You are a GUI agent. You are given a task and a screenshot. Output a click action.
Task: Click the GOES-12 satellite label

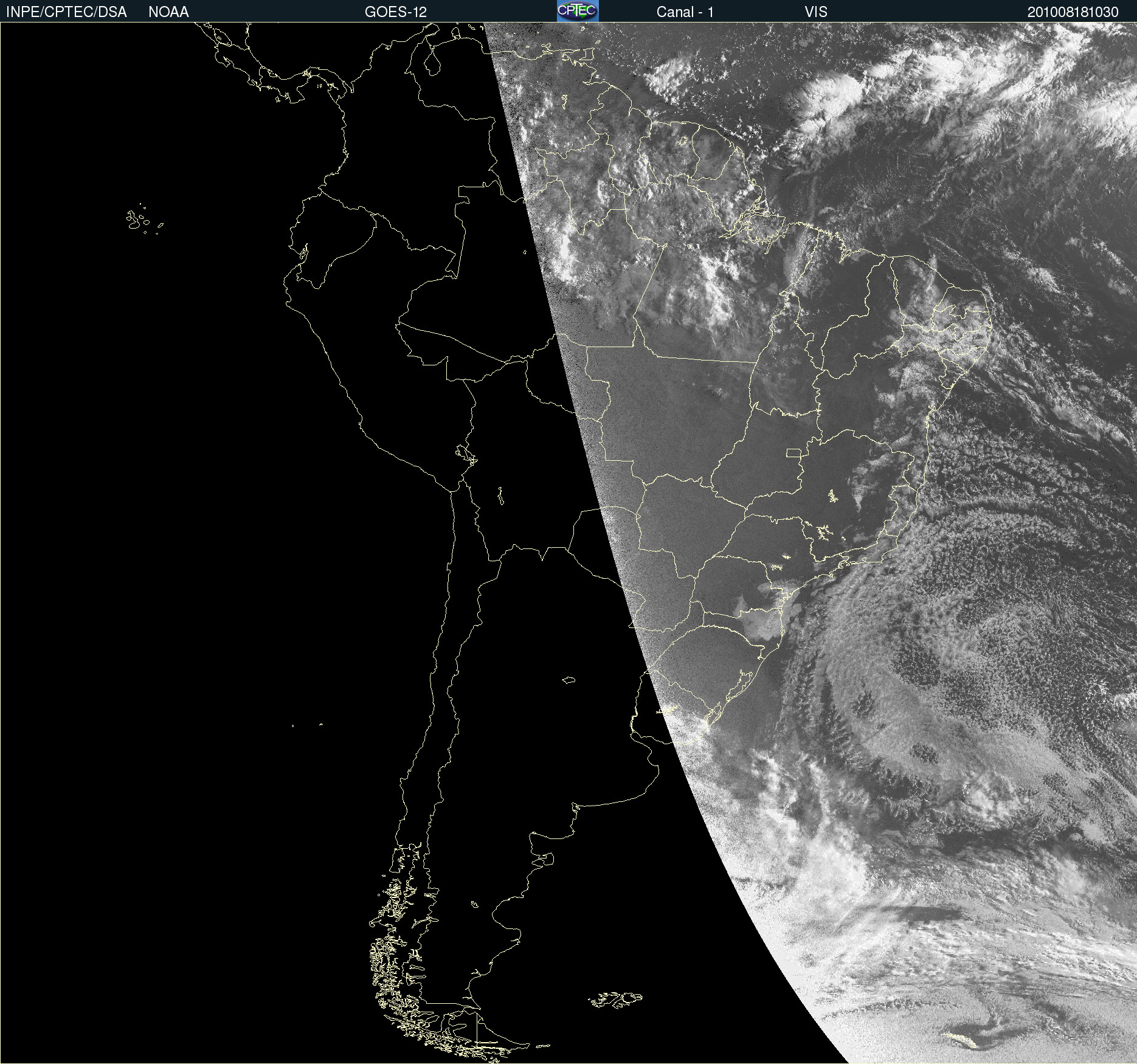point(396,12)
